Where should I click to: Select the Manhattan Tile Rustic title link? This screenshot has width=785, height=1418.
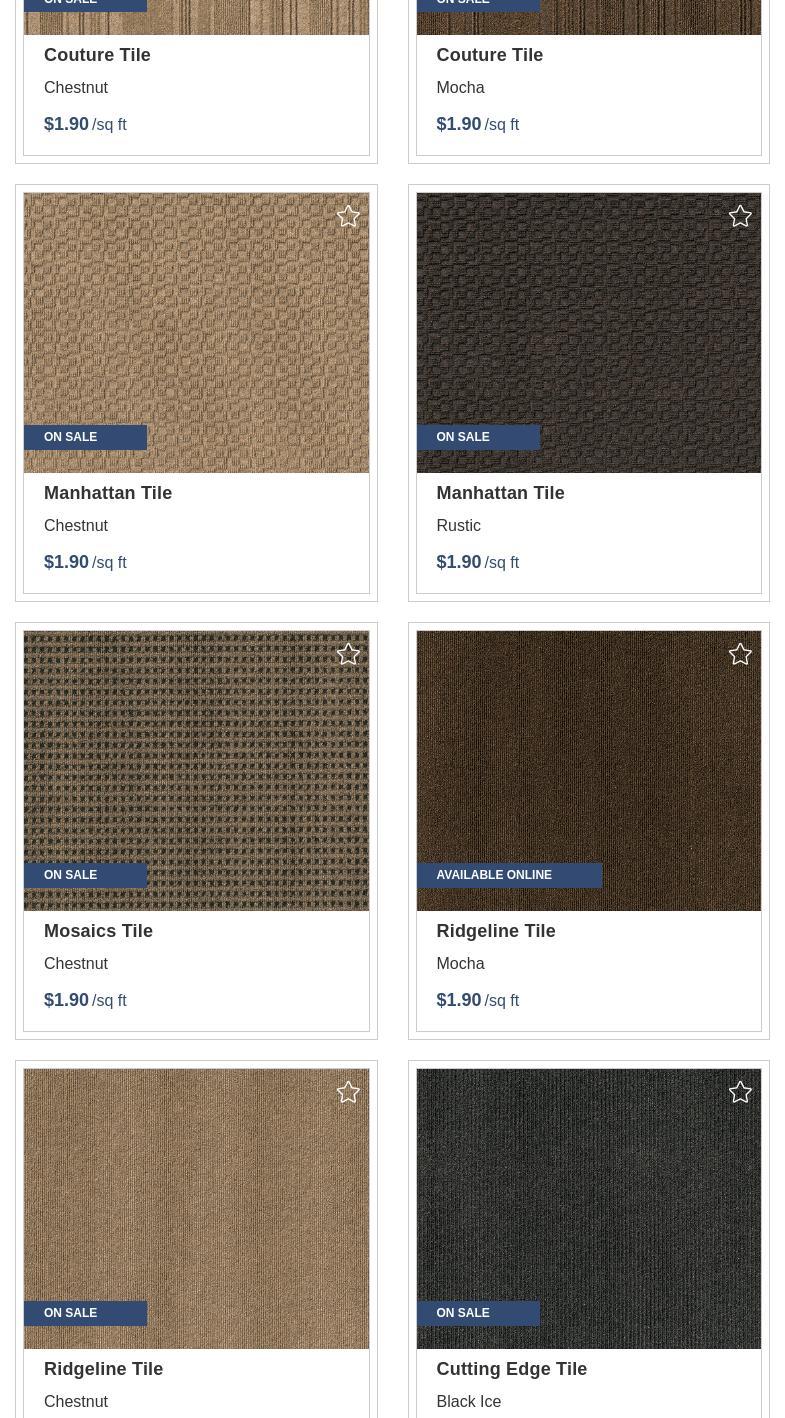point(500,493)
